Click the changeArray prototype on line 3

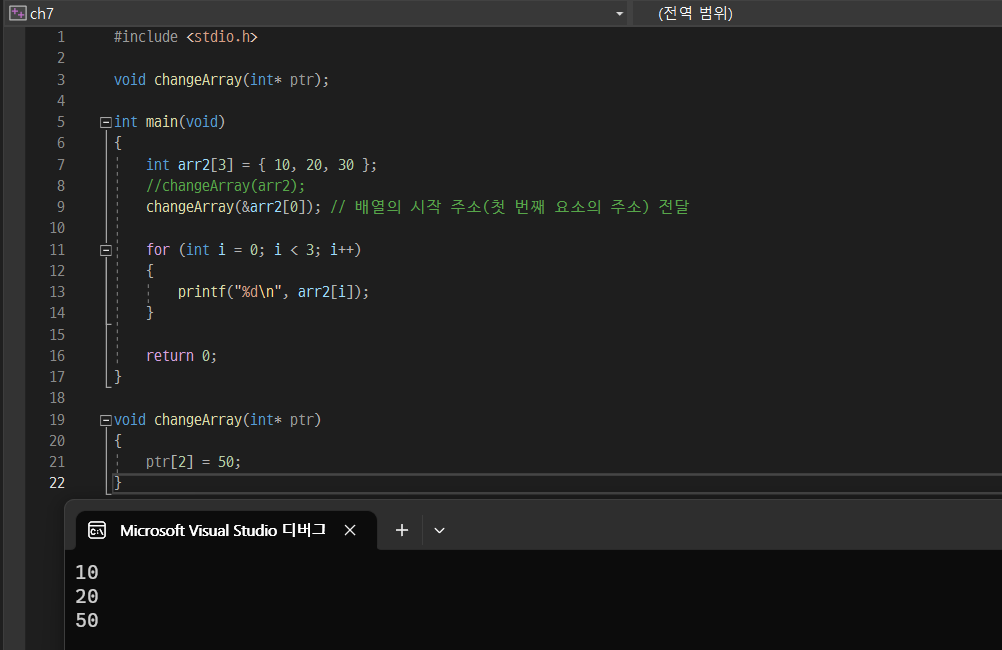pyautogui.click(x=221, y=80)
